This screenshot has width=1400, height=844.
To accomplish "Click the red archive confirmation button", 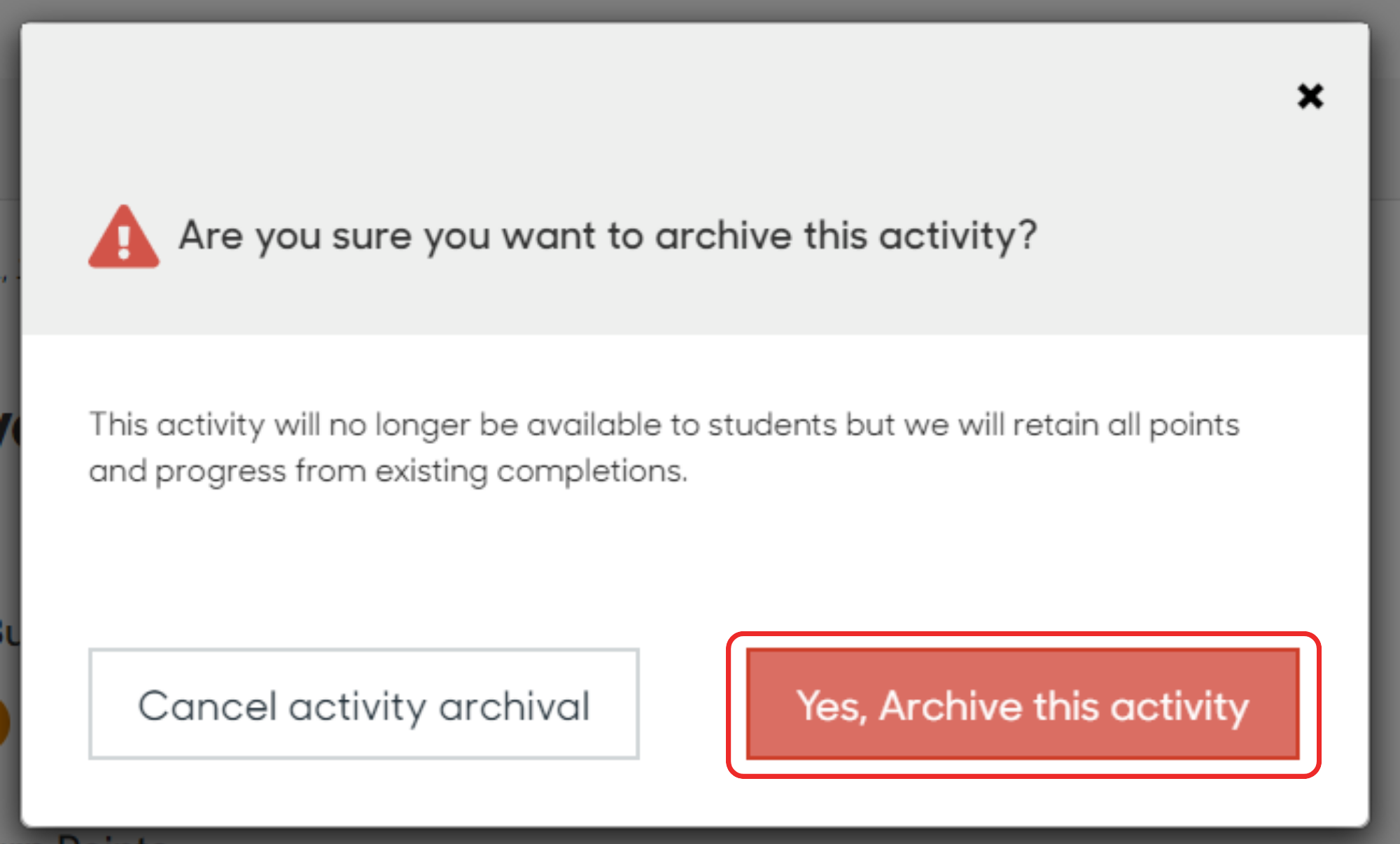I will click(x=1023, y=704).
